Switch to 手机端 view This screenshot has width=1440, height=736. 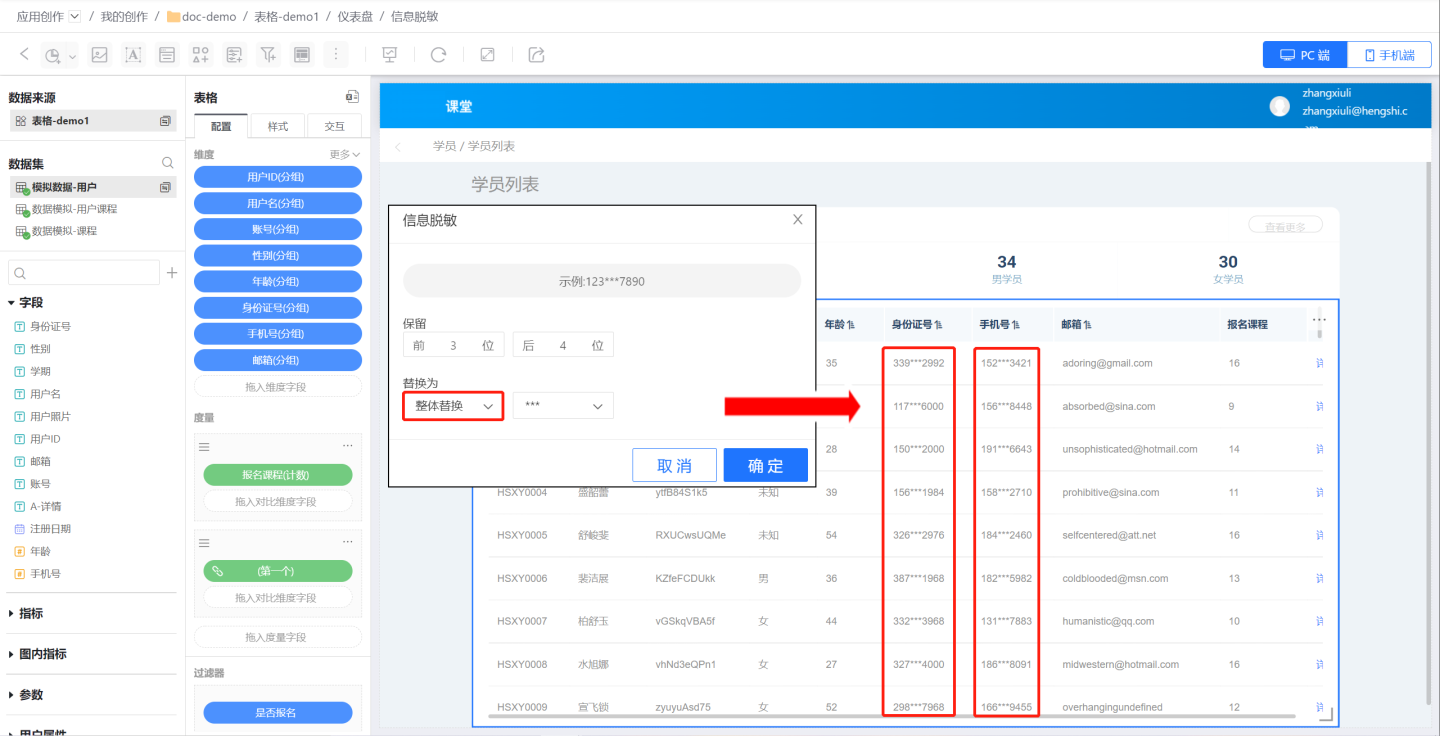pyautogui.click(x=1389, y=55)
